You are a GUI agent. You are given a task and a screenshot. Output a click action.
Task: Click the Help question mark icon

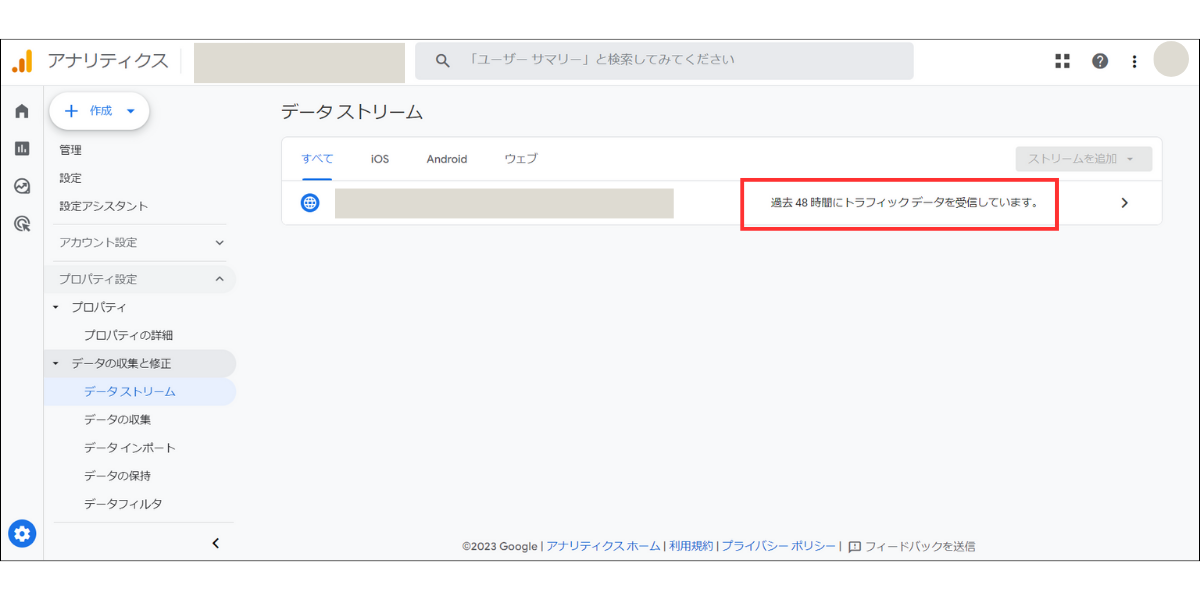pyautogui.click(x=1100, y=61)
